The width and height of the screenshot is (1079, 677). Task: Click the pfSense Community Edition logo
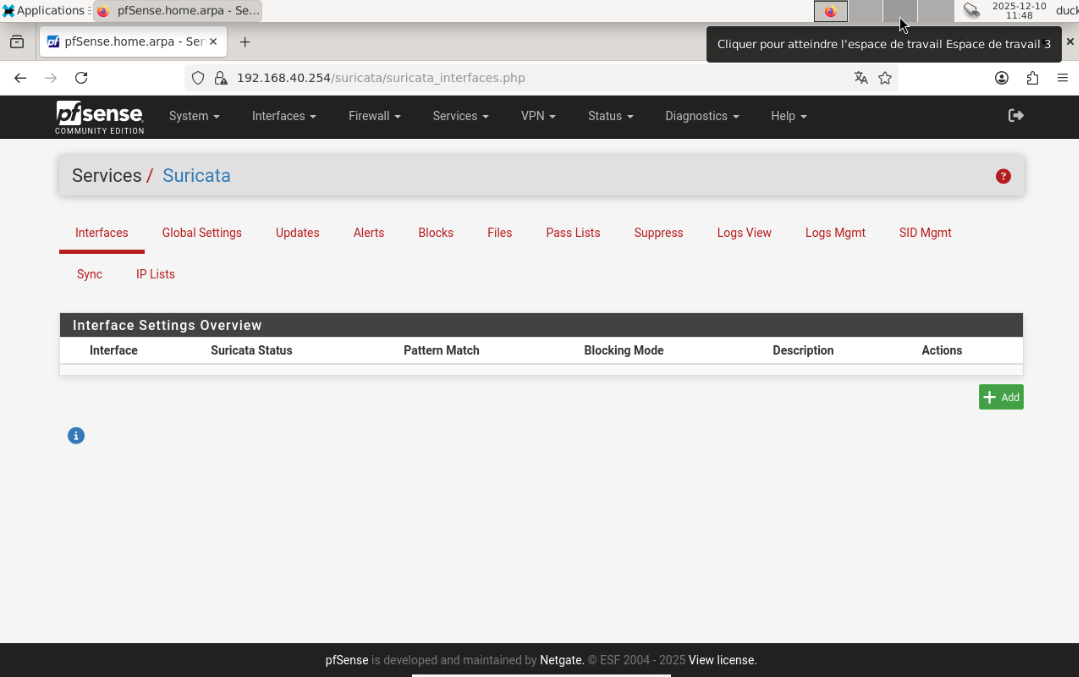click(x=99, y=117)
